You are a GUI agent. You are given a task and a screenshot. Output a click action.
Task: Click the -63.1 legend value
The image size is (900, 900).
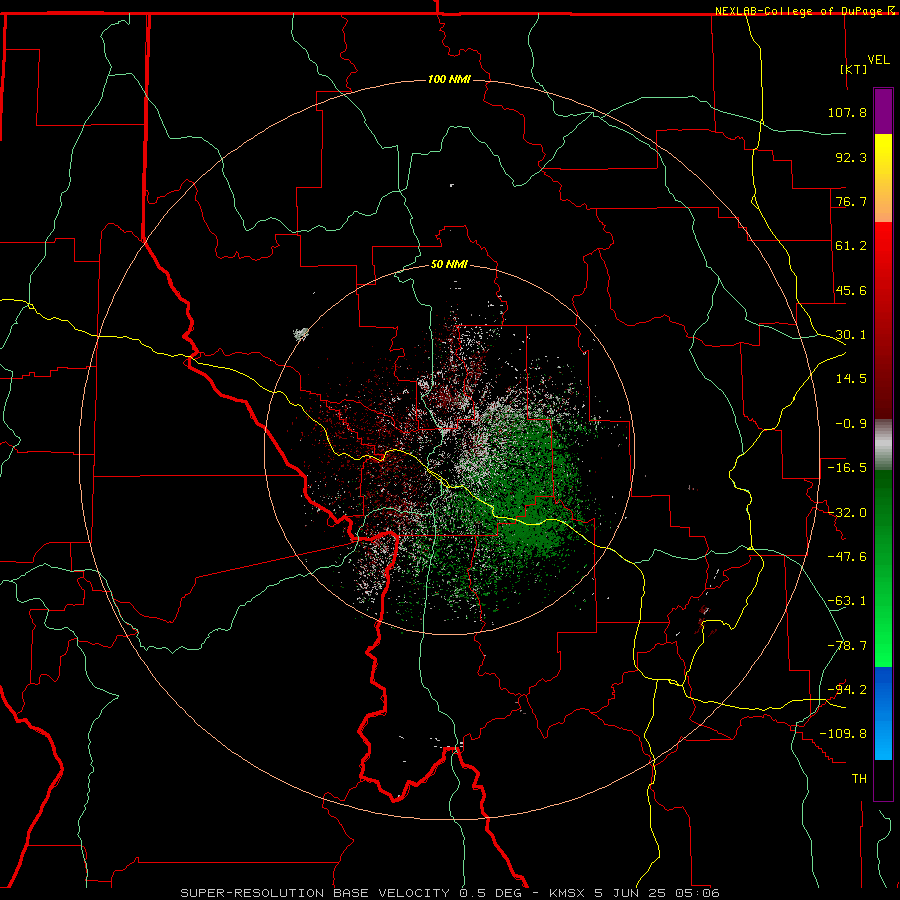pos(847,601)
